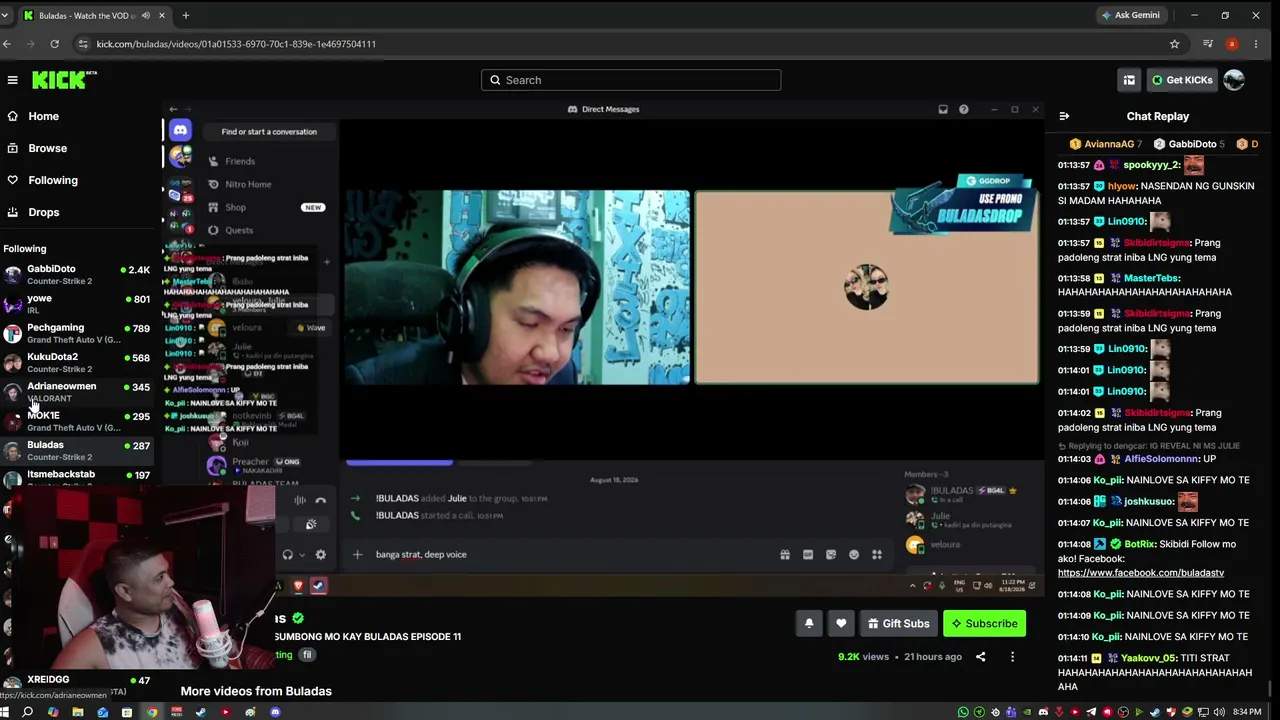Click the Ask Gemini button
The width and height of the screenshot is (1280, 720).
click(x=1130, y=15)
